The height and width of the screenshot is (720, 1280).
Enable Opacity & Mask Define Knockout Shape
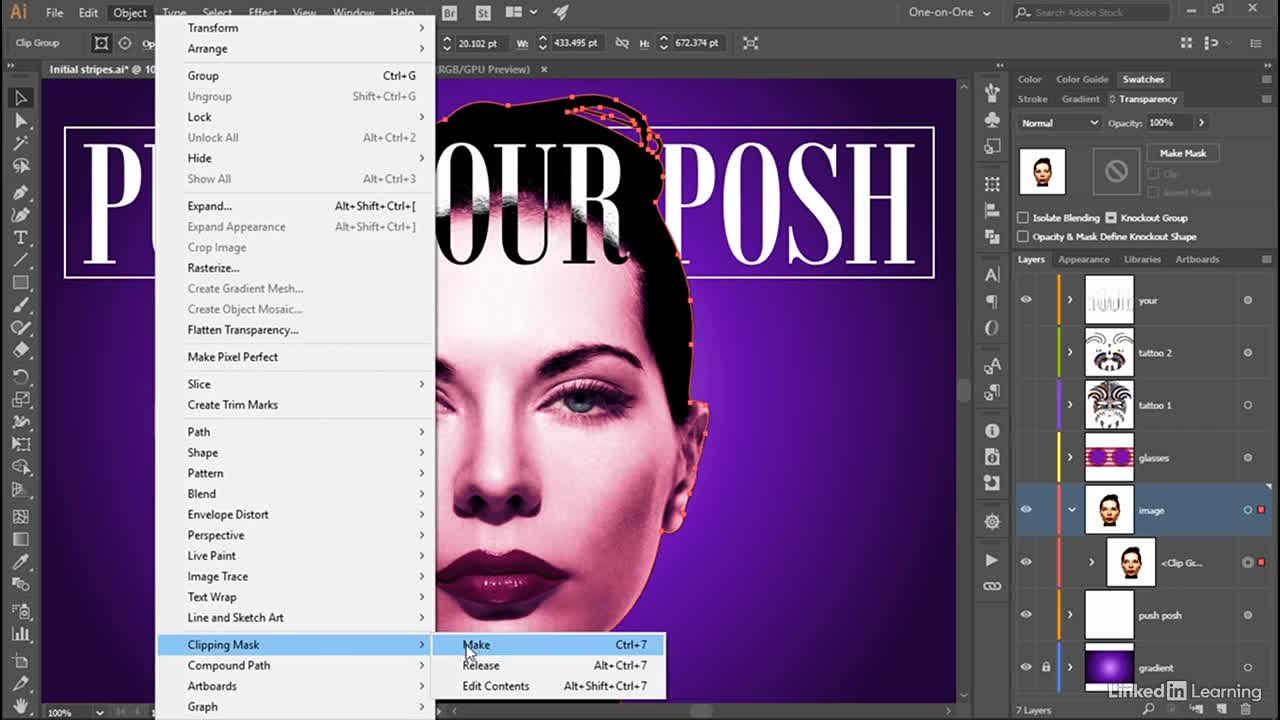(x=1023, y=237)
